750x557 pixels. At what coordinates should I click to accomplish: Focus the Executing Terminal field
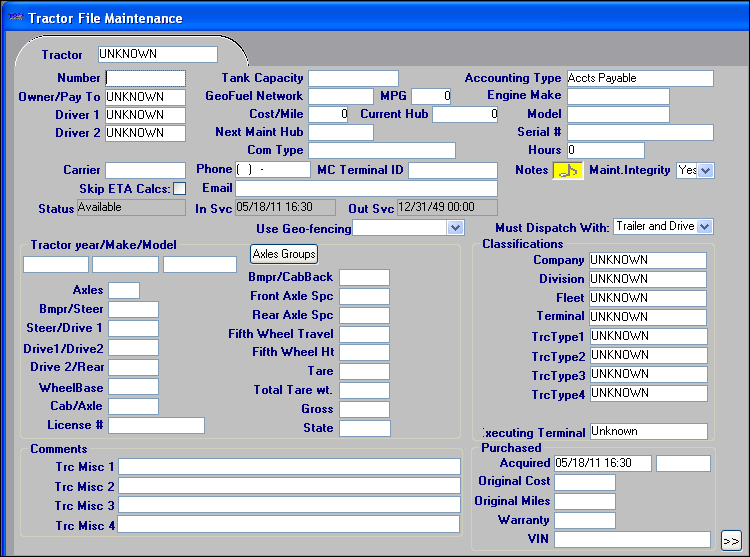click(x=647, y=432)
